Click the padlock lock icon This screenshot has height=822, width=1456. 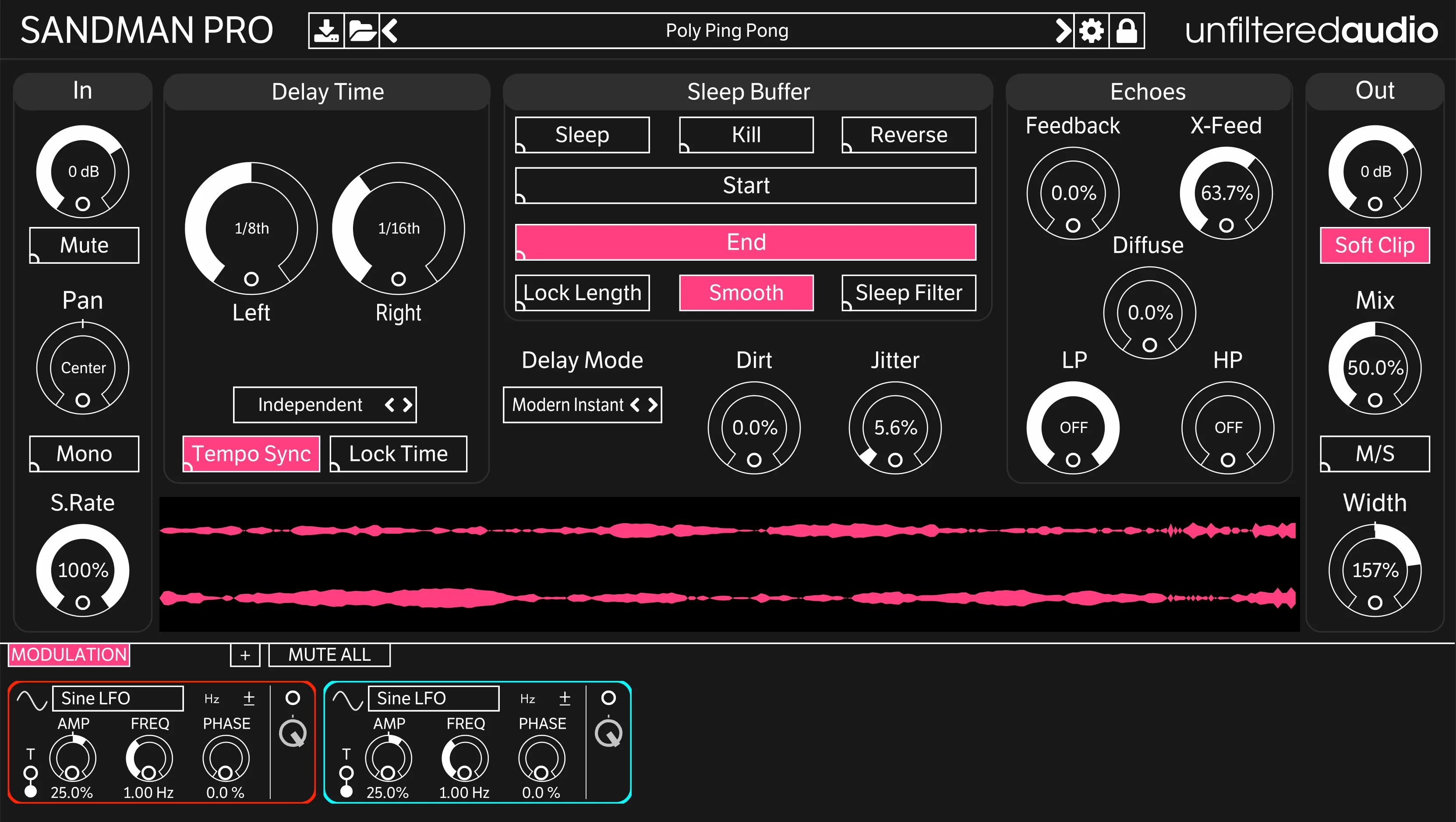pyautogui.click(x=1127, y=31)
